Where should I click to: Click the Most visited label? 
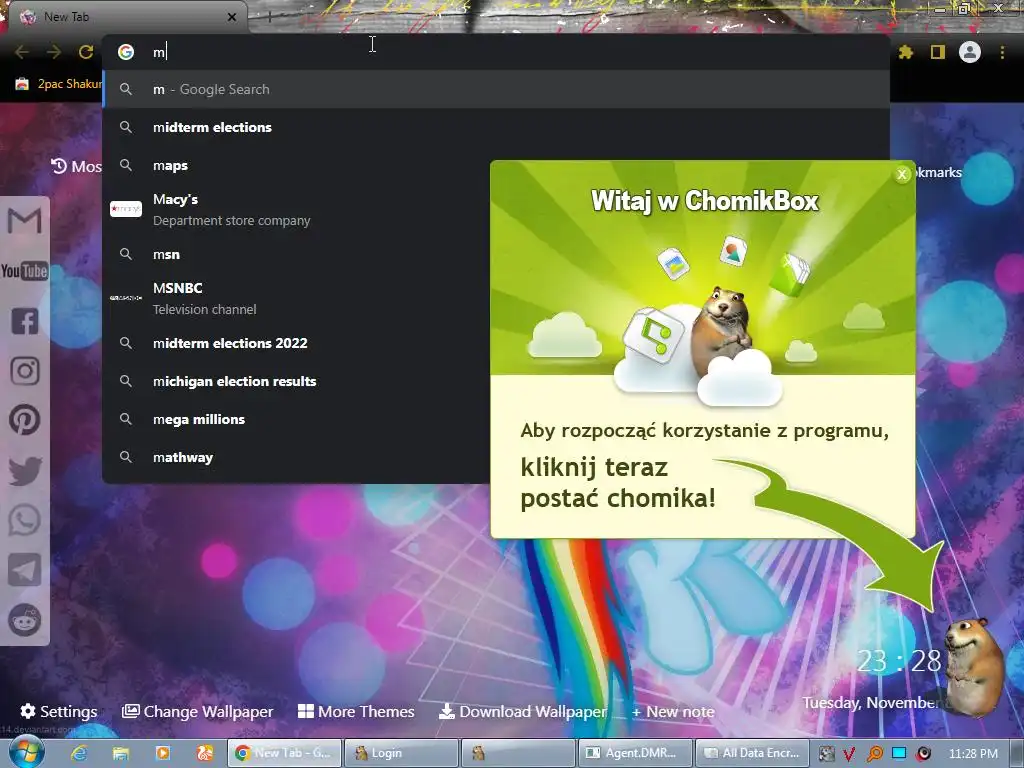(76, 167)
